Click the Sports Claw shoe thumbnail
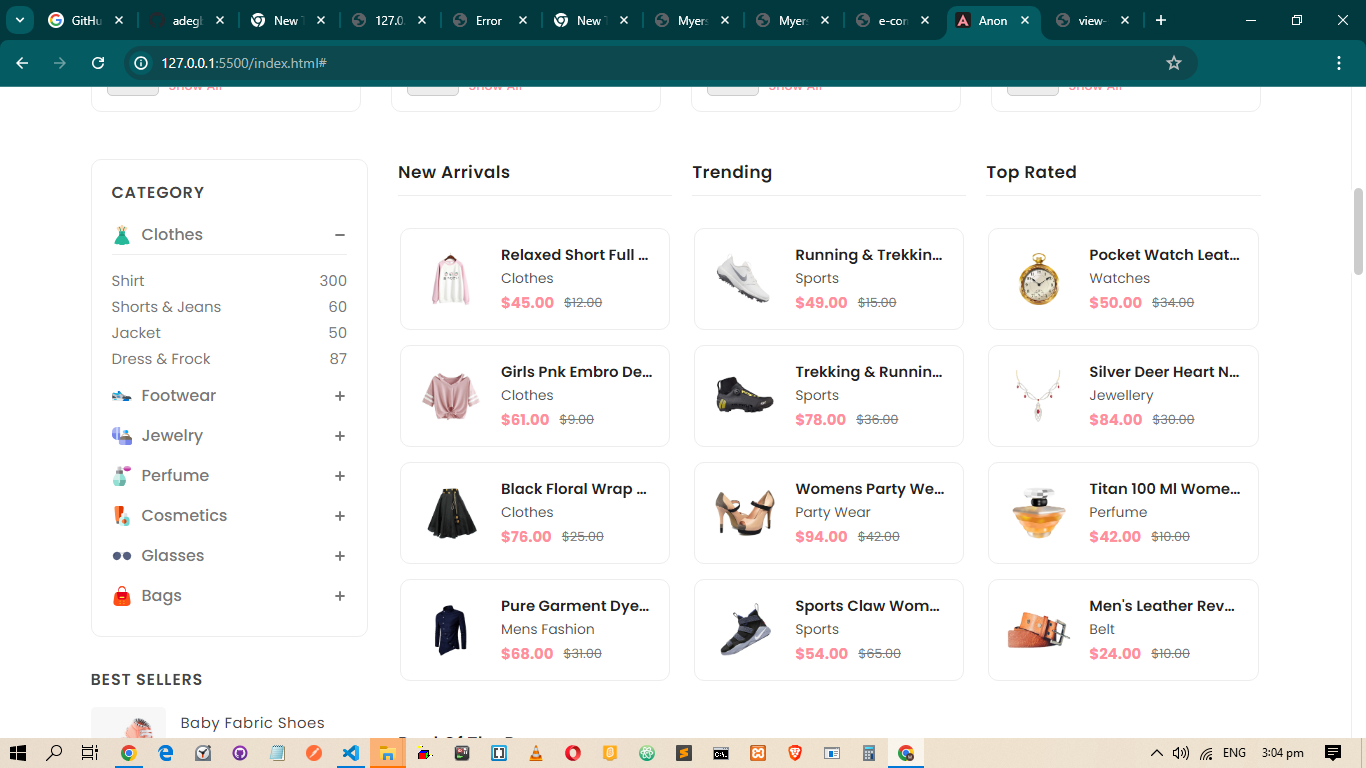 tap(744, 630)
